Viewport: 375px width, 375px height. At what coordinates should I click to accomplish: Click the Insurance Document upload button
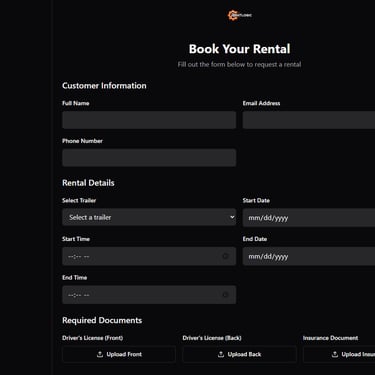point(339,354)
